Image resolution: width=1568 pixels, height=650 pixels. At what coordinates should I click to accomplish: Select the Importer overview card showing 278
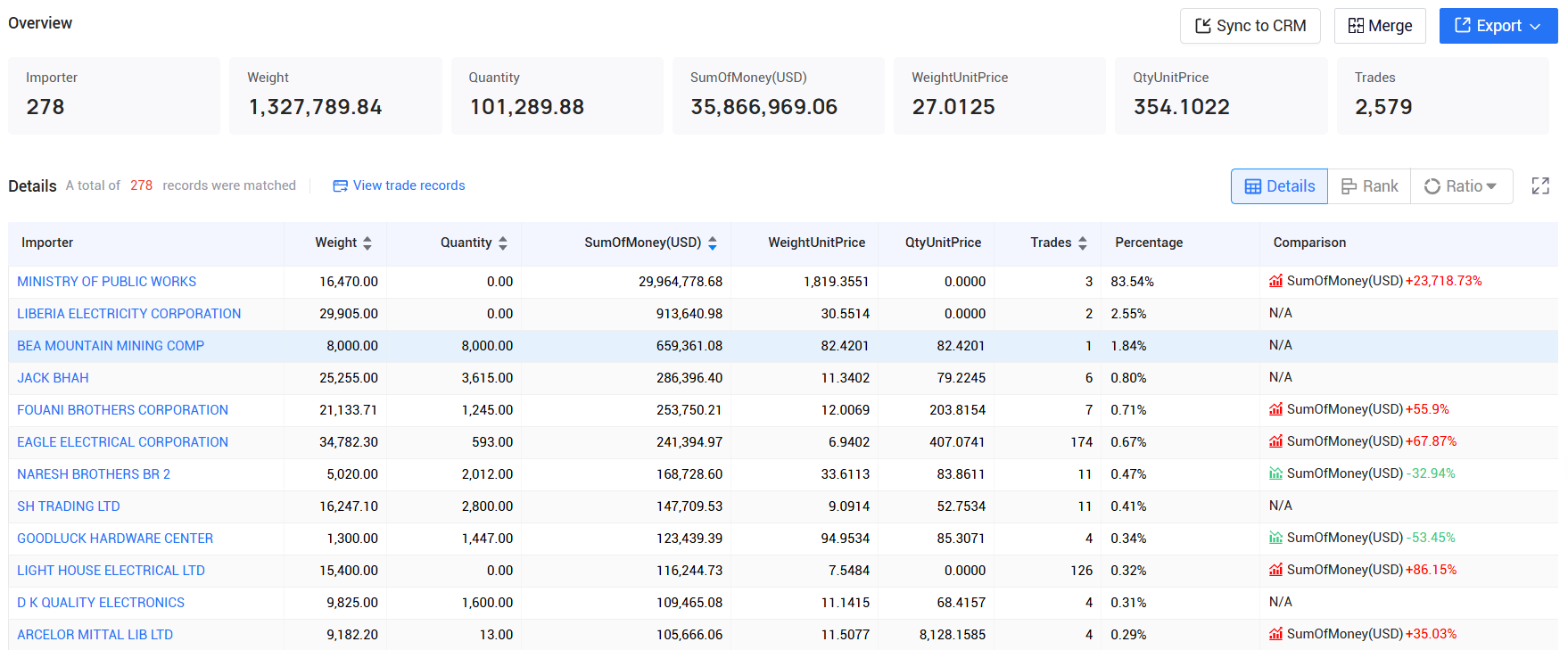coord(114,95)
